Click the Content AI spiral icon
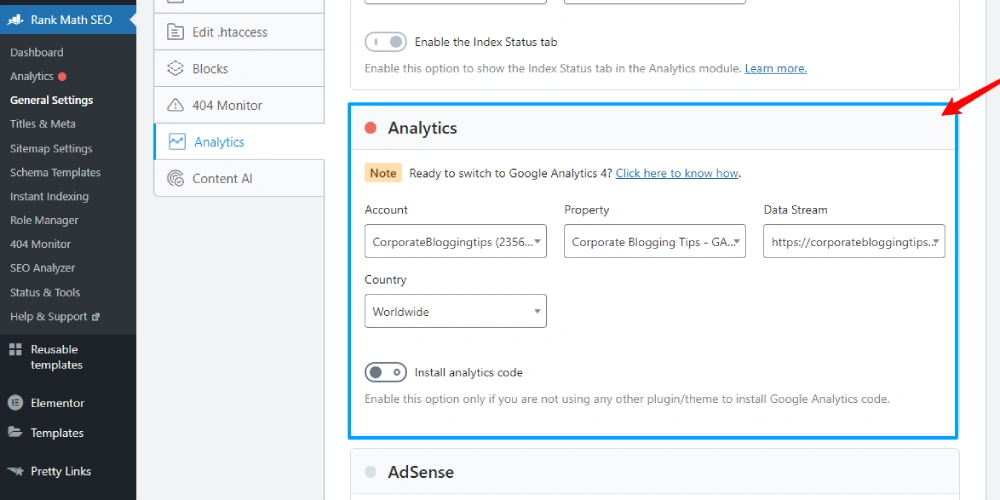Screen dimensions: 1000x500 175,179
